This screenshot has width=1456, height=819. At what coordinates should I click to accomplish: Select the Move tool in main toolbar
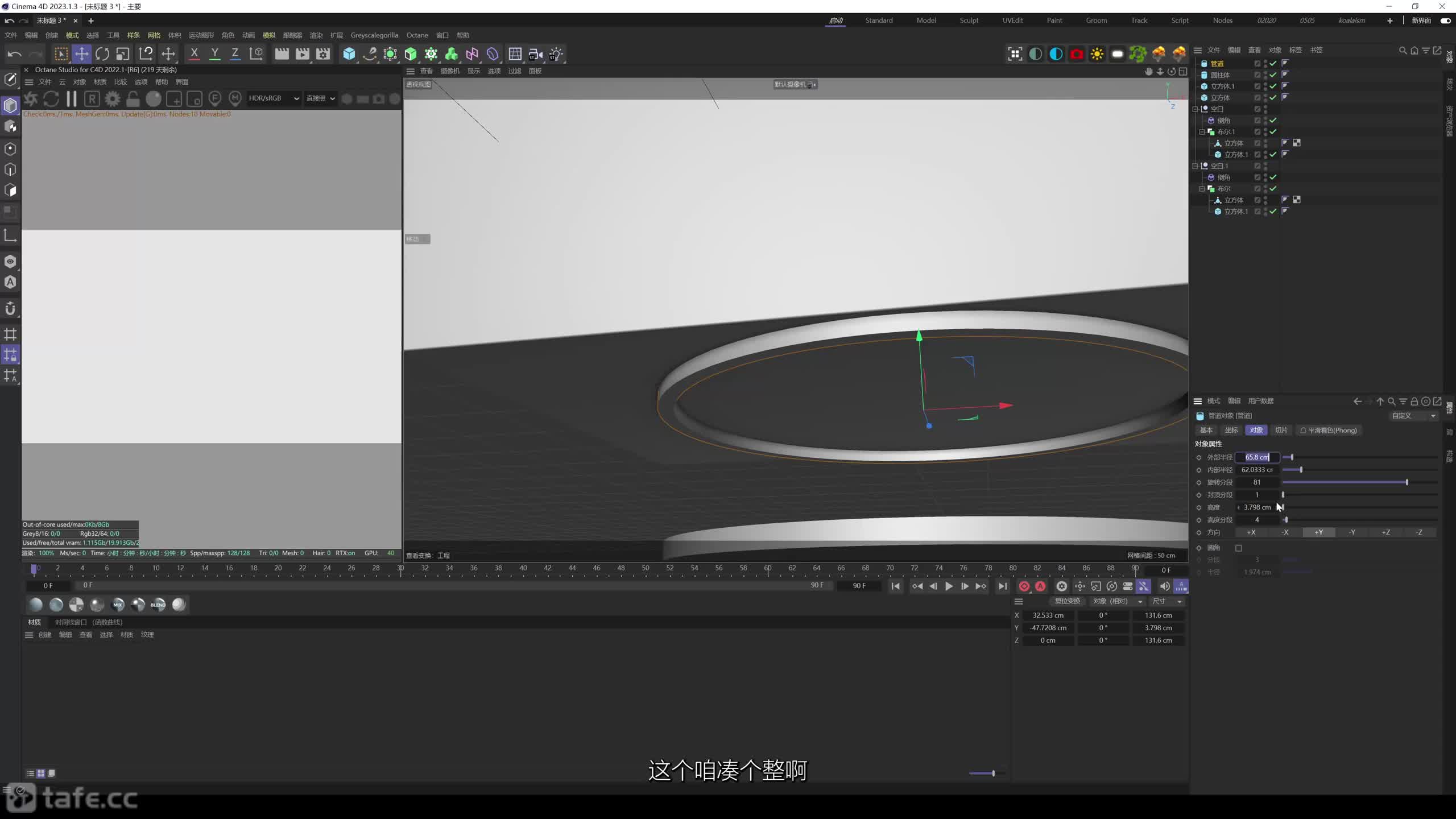[x=82, y=54]
